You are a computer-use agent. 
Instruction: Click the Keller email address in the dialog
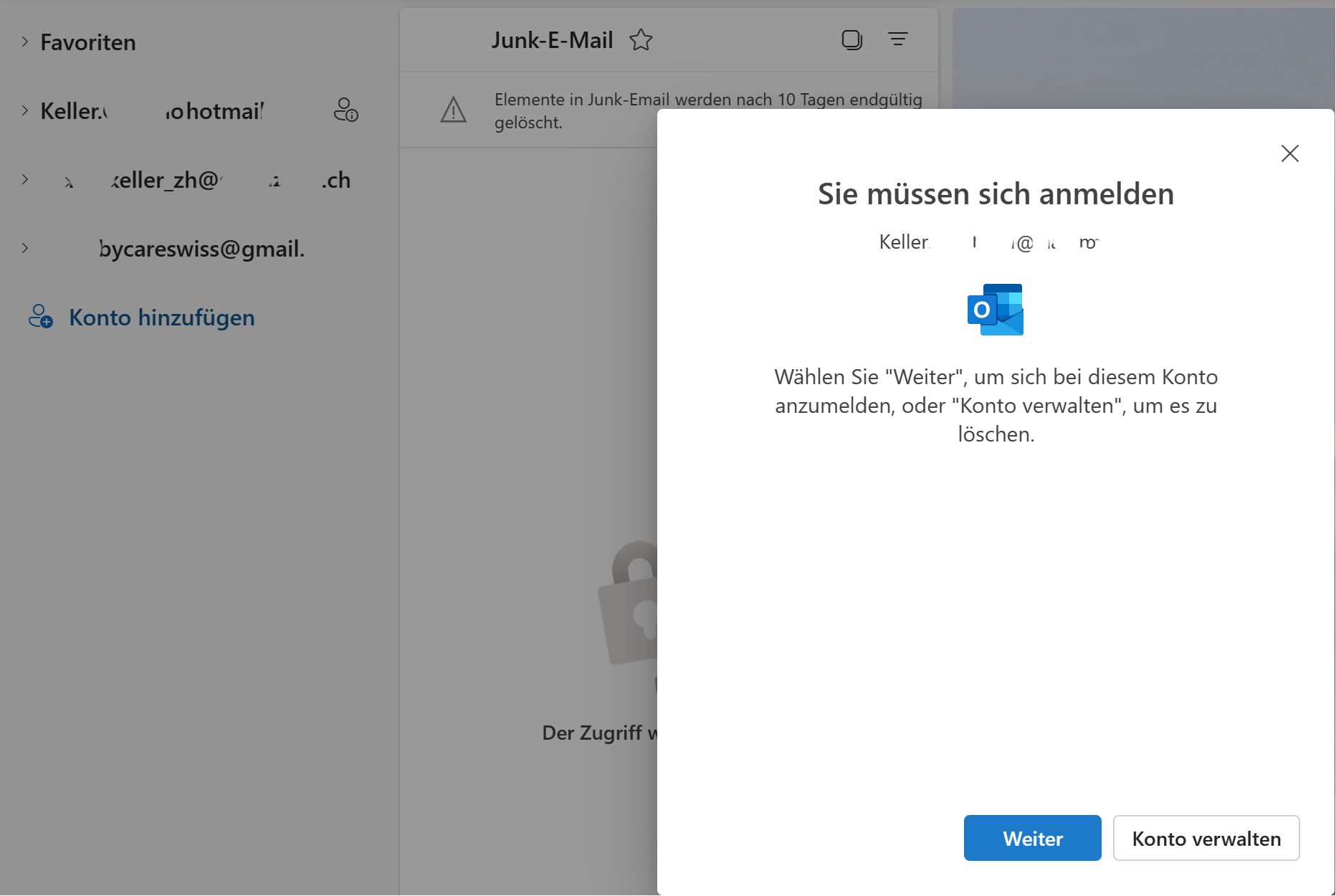pyautogui.click(x=989, y=242)
